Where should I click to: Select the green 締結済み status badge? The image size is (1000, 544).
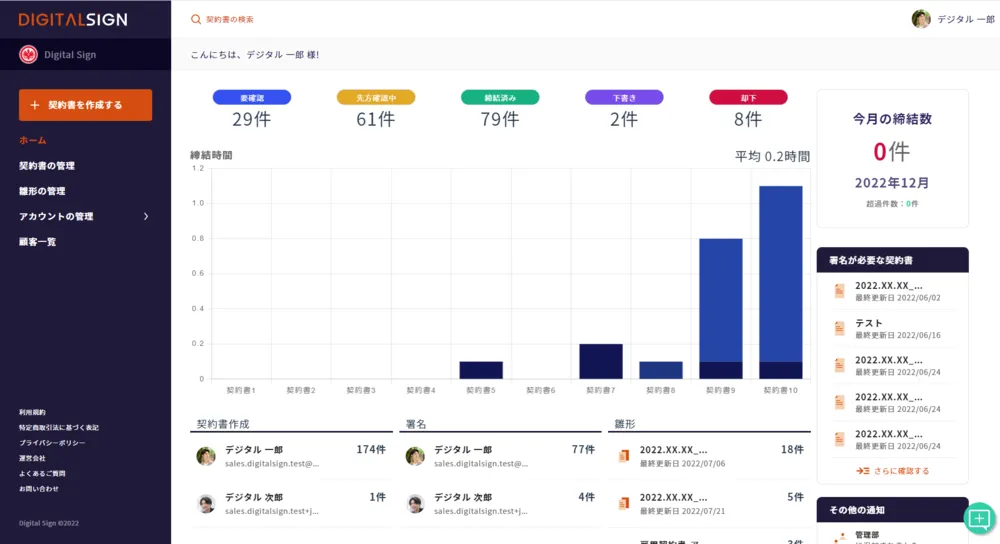(x=500, y=97)
